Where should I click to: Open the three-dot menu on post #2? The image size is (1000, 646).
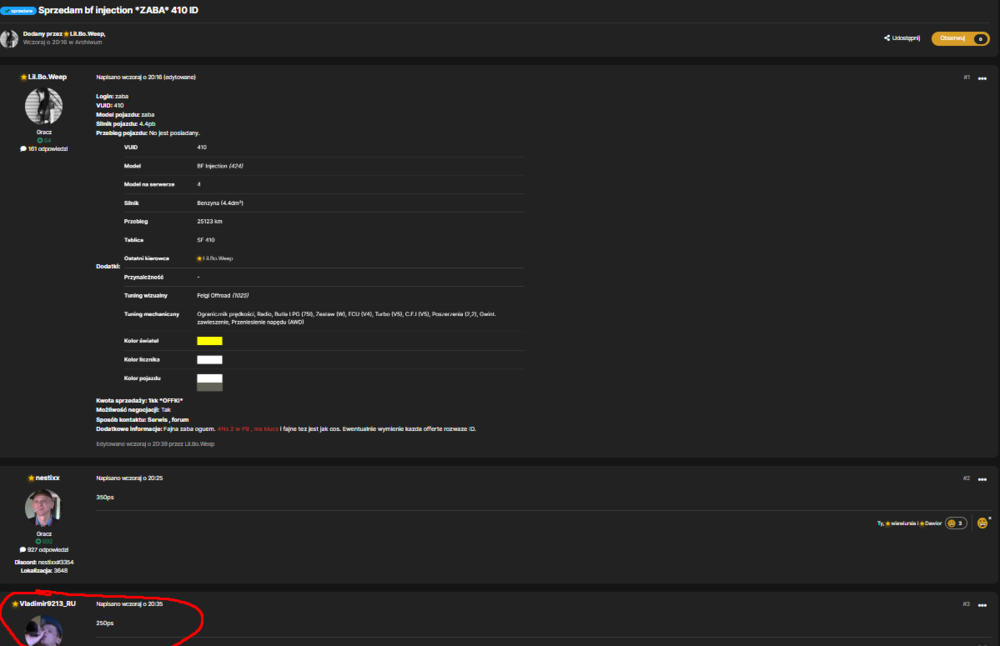(x=982, y=479)
